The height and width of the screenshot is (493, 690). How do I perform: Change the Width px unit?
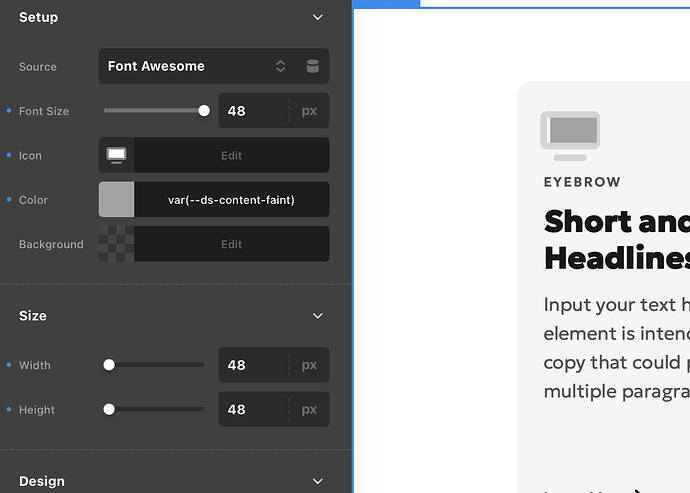tap(309, 365)
